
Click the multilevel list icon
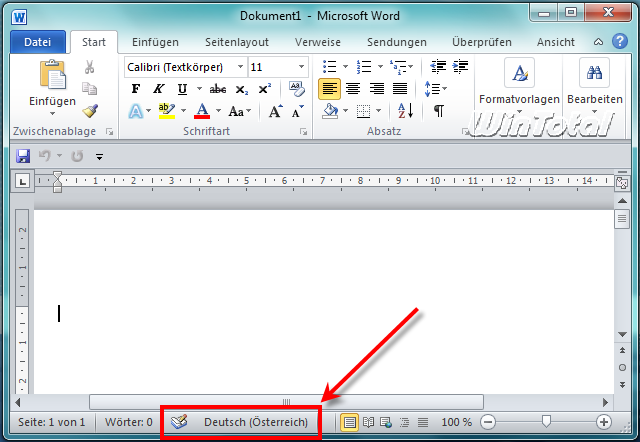point(398,67)
